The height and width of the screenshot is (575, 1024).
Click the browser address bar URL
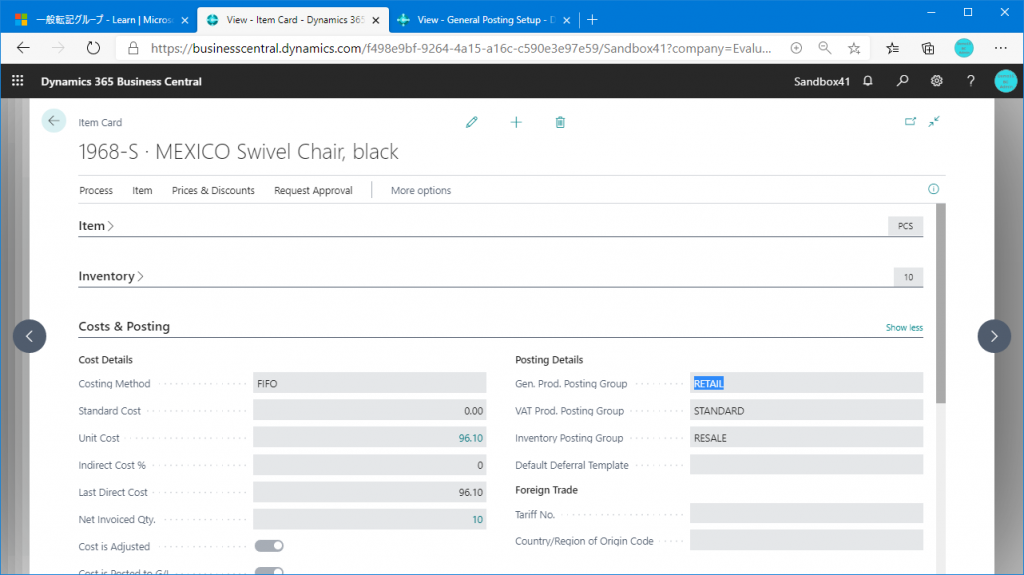pyautogui.click(x=460, y=48)
